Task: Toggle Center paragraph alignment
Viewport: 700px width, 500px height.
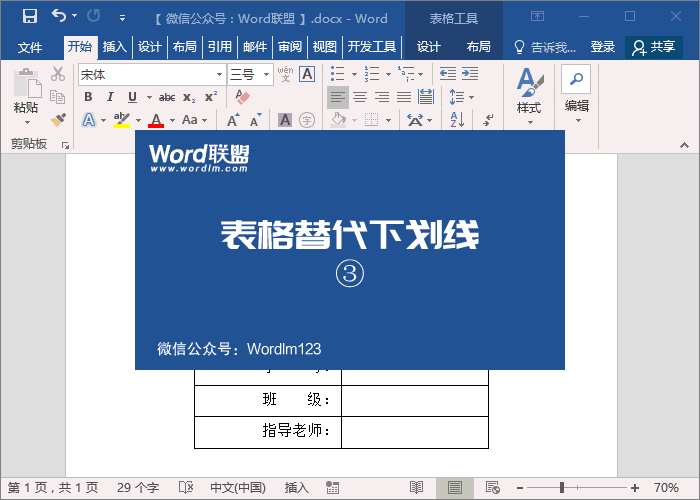Action: [x=360, y=97]
